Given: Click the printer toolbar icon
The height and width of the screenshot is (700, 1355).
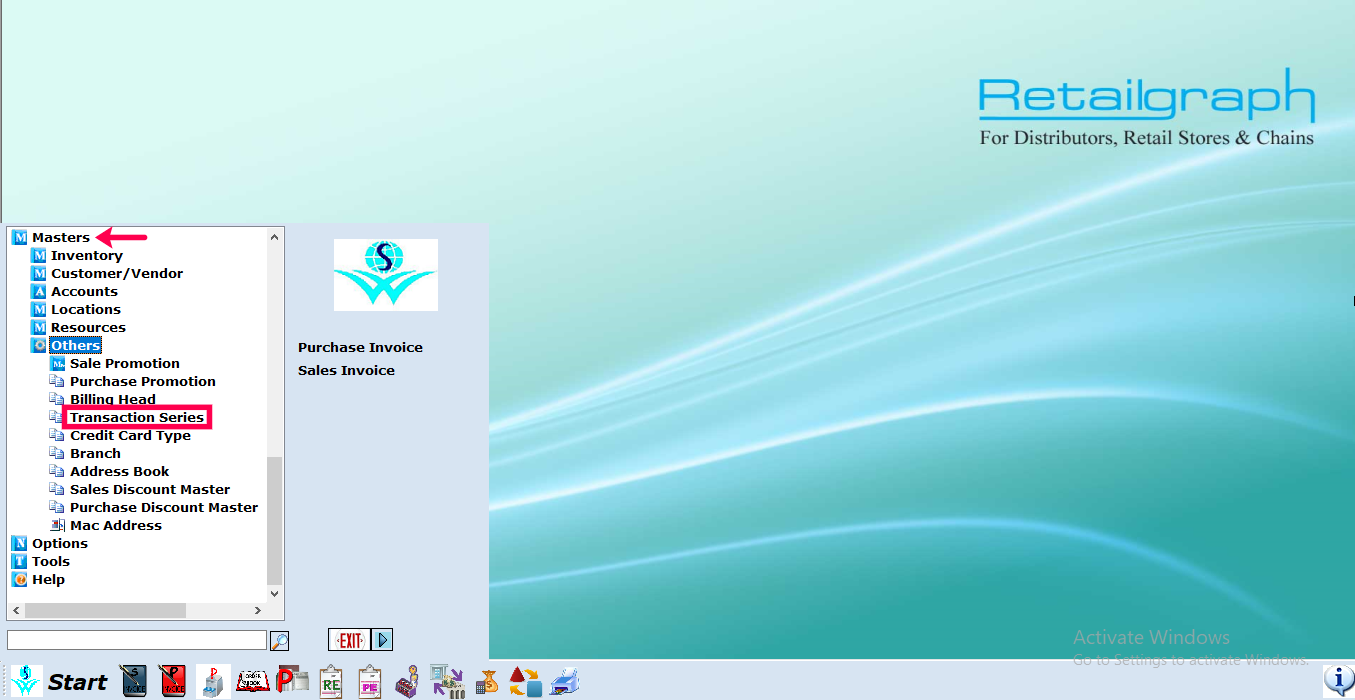Looking at the screenshot, I should 565,682.
